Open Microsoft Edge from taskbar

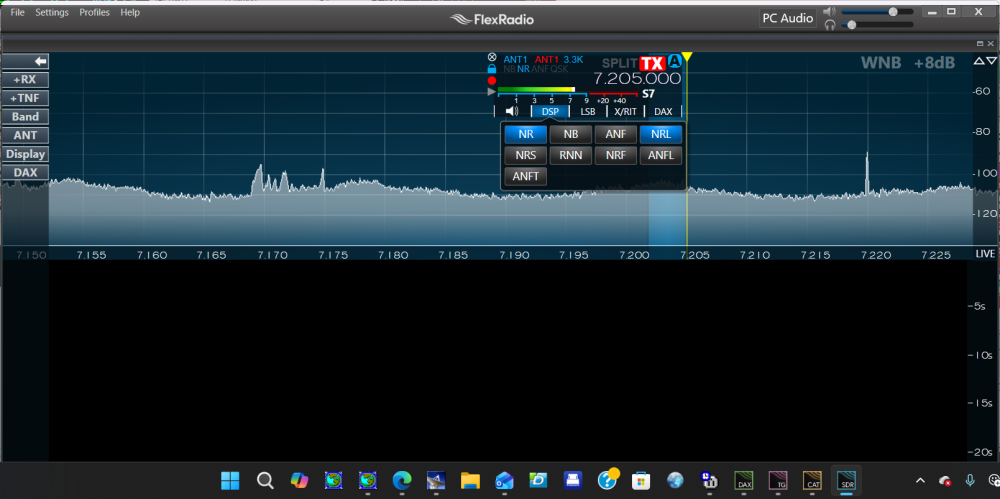point(402,479)
